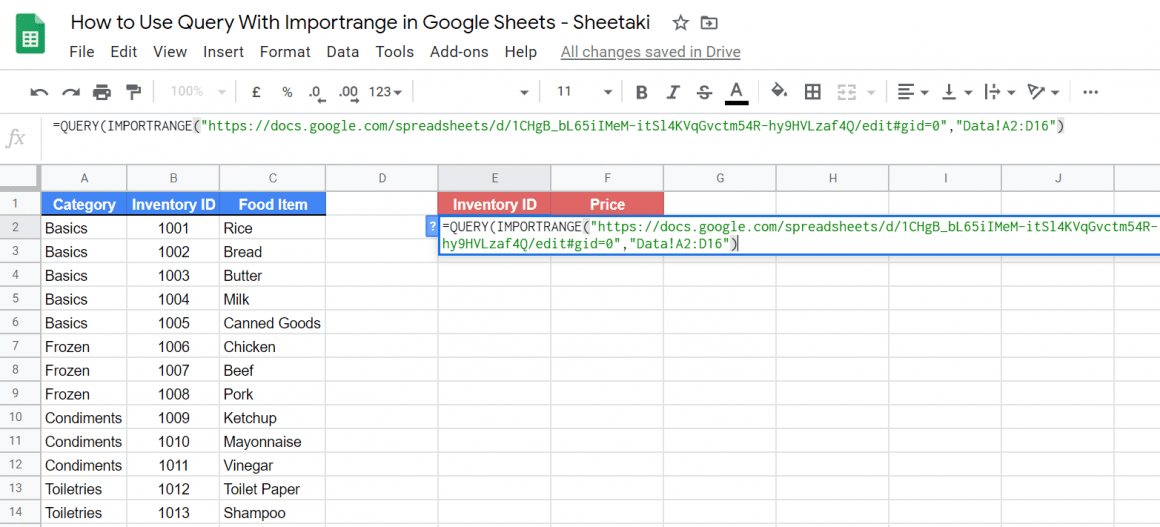The image size is (1160, 527).
Task: Expand the Merge cells dropdown arrow
Action: click(x=871, y=93)
